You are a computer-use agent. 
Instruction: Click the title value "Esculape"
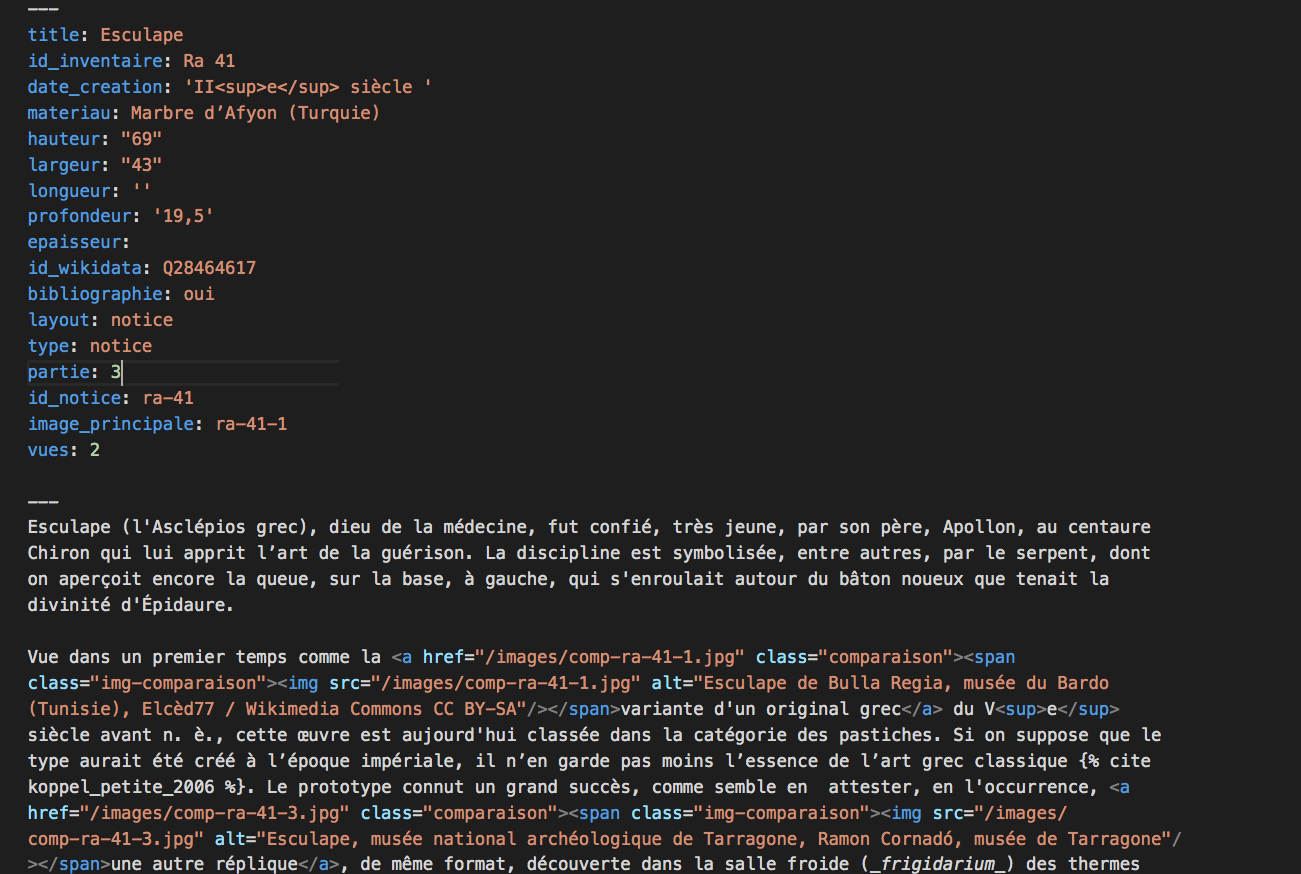click(x=141, y=35)
